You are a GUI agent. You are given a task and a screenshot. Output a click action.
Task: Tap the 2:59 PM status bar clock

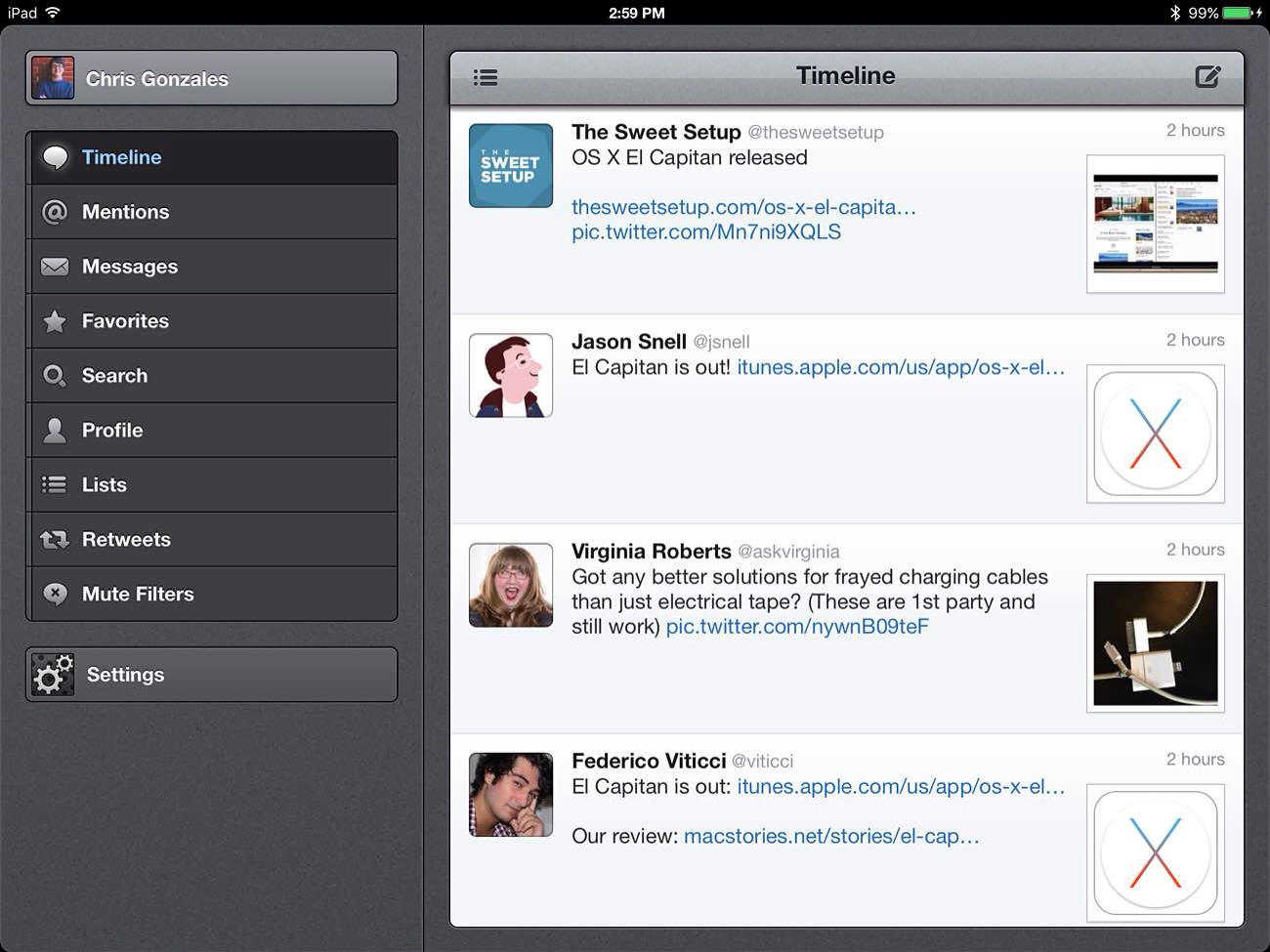pyautogui.click(x=637, y=13)
